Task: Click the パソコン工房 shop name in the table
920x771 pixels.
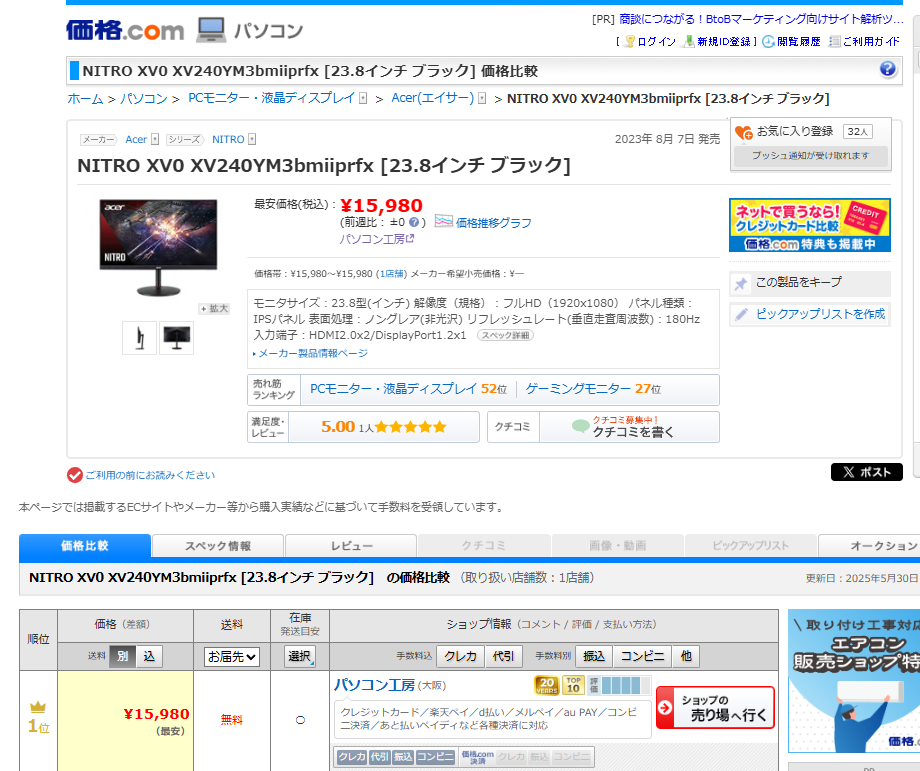Action: [374, 685]
